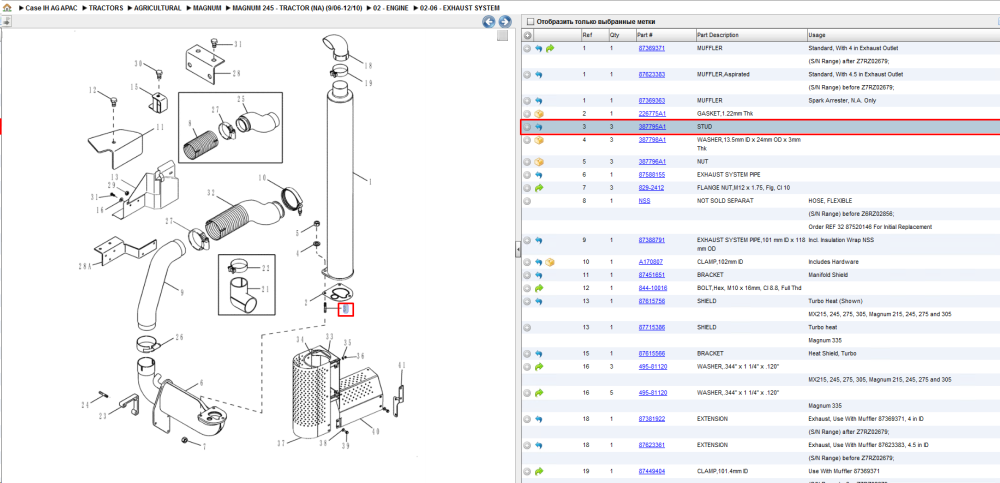The image size is (1000, 483).
Task: Open the NSS part link
Action: [x=644, y=201]
